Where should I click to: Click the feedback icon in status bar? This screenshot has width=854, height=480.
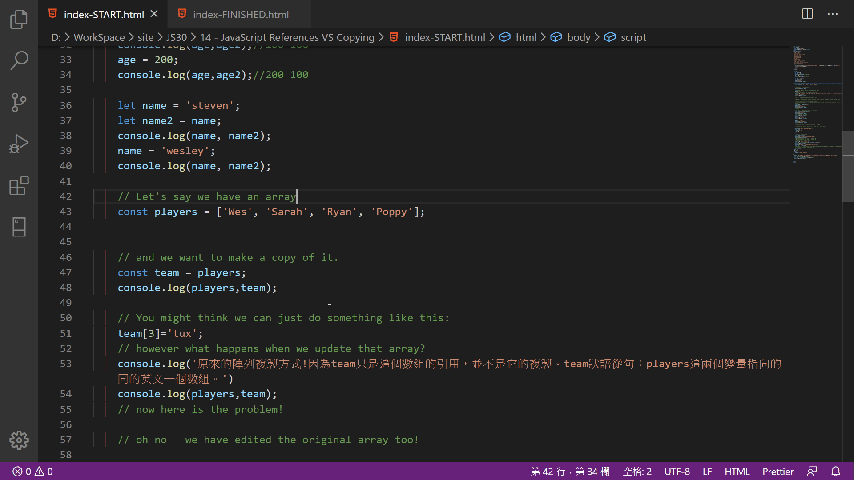click(812, 471)
